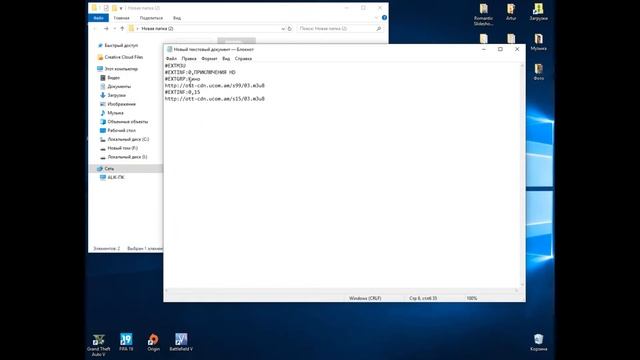This screenshot has width=640, height=360.
Task: Switch to Explorer's Вид ribbon tab
Action: [177, 18]
